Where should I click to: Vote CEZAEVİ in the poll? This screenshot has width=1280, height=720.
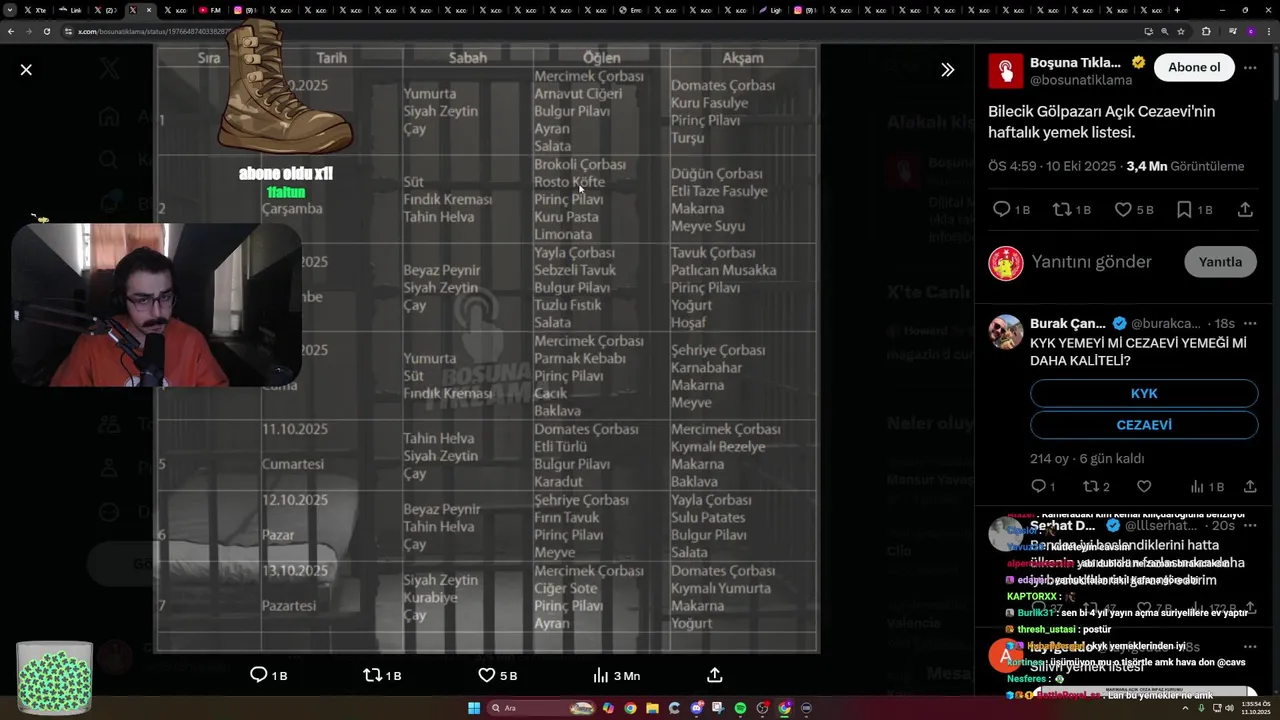click(1144, 425)
